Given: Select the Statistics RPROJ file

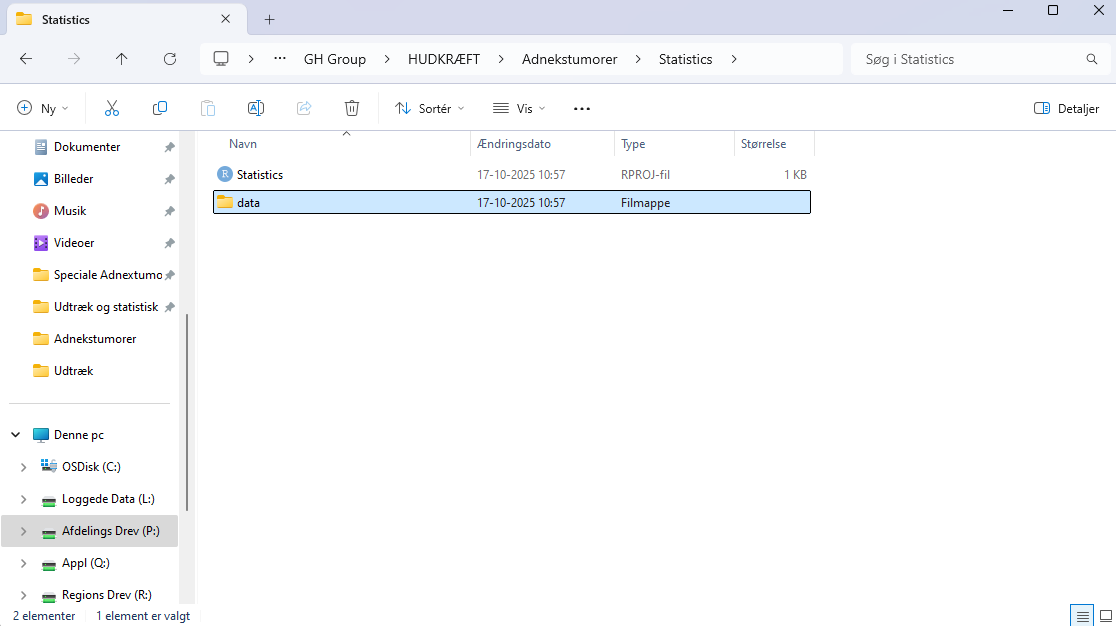Looking at the screenshot, I should coord(260,175).
